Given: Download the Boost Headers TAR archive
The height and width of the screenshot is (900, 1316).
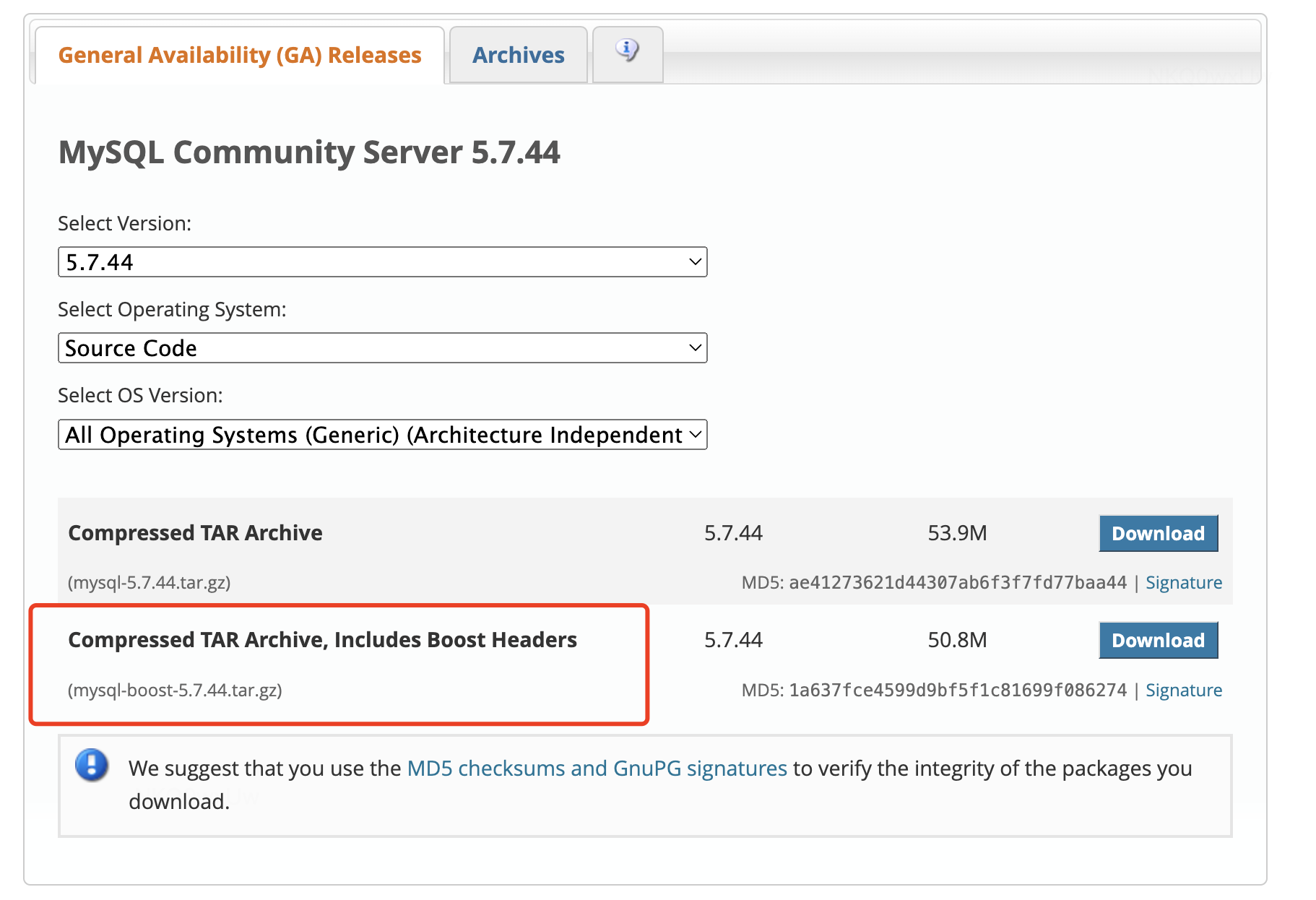Looking at the screenshot, I should pos(1158,640).
